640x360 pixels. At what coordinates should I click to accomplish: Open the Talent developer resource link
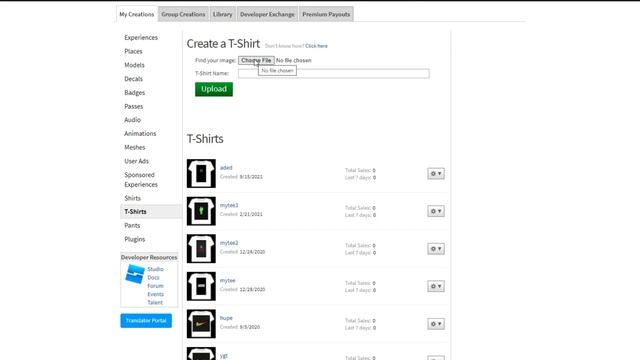tap(155, 302)
